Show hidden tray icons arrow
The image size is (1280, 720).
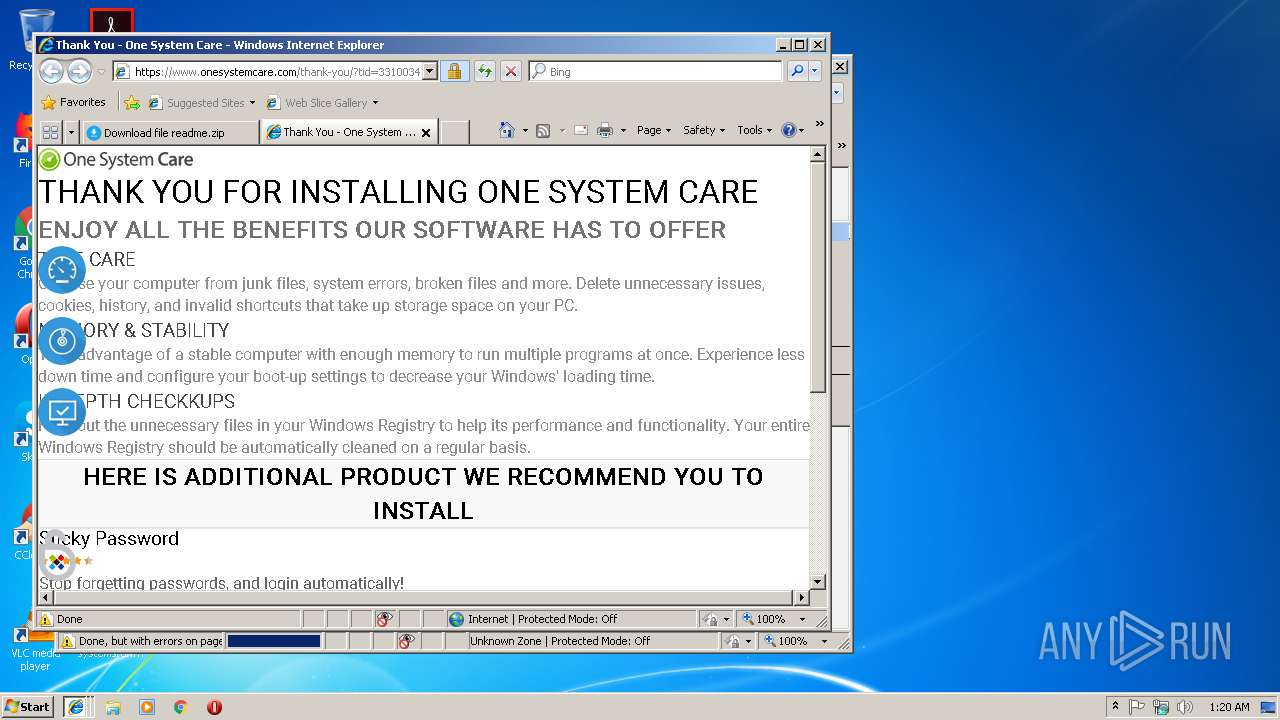[x=1115, y=707]
